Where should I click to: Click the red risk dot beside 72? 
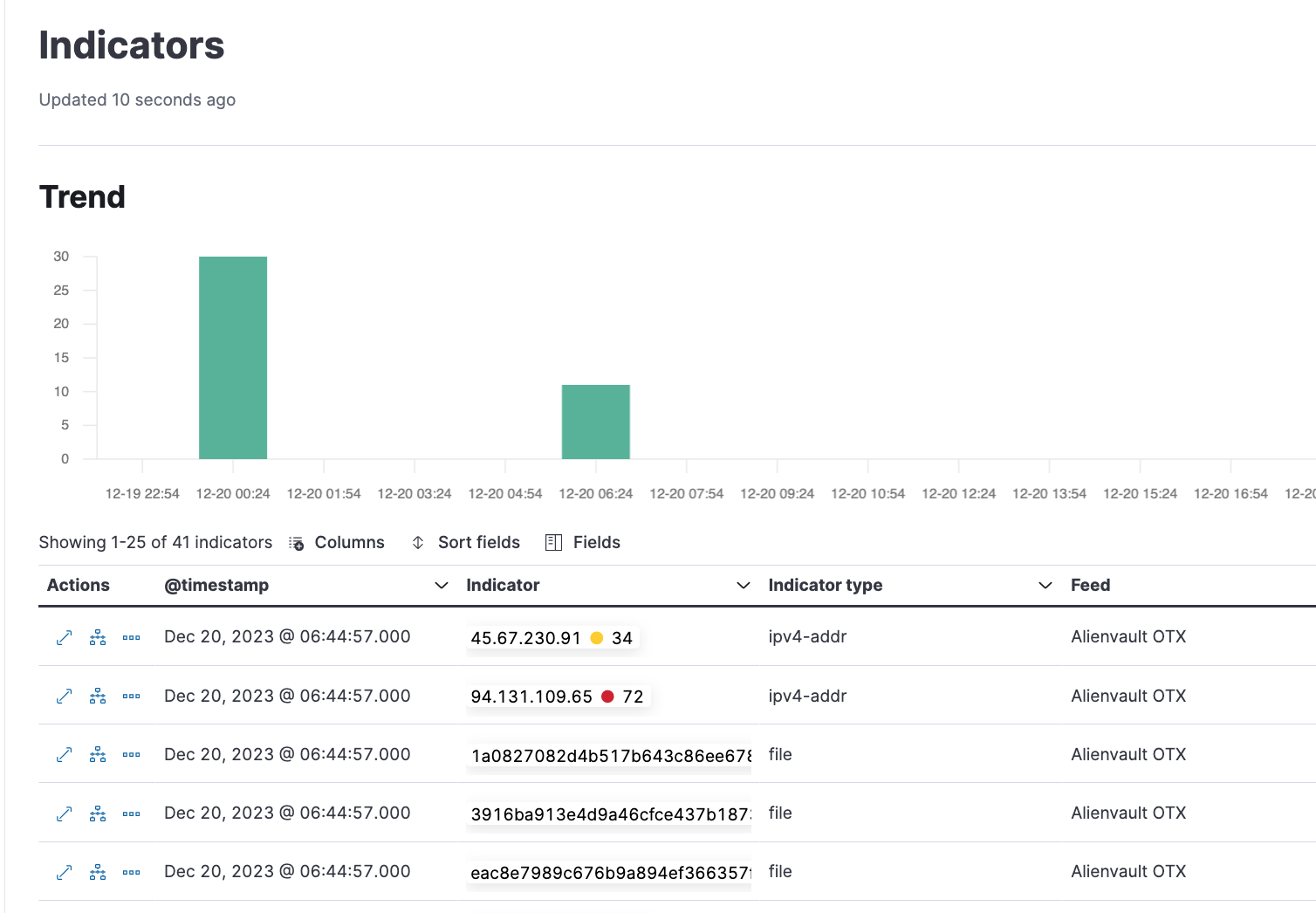[608, 697]
